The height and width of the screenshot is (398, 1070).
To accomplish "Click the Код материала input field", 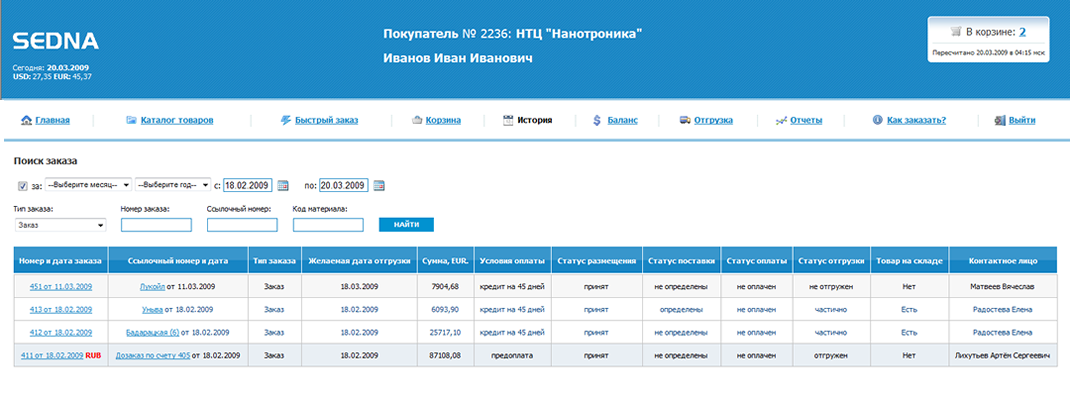I will pyautogui.click(x=328, y=225).
